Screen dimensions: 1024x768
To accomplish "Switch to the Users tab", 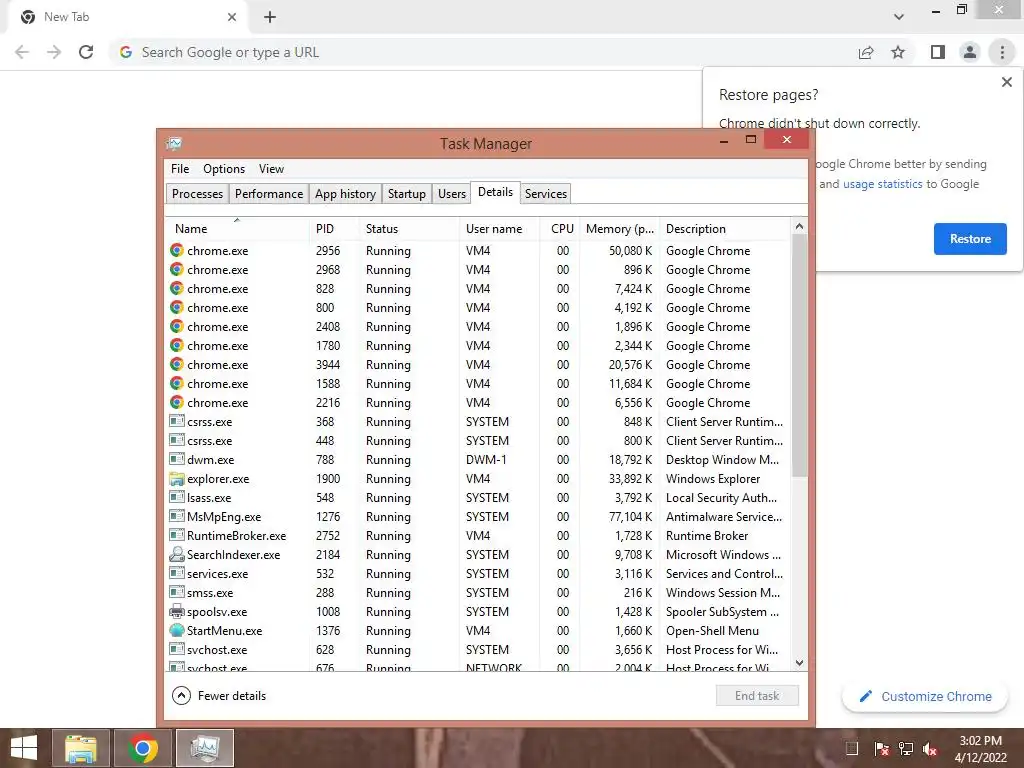I will pos(451,194).
